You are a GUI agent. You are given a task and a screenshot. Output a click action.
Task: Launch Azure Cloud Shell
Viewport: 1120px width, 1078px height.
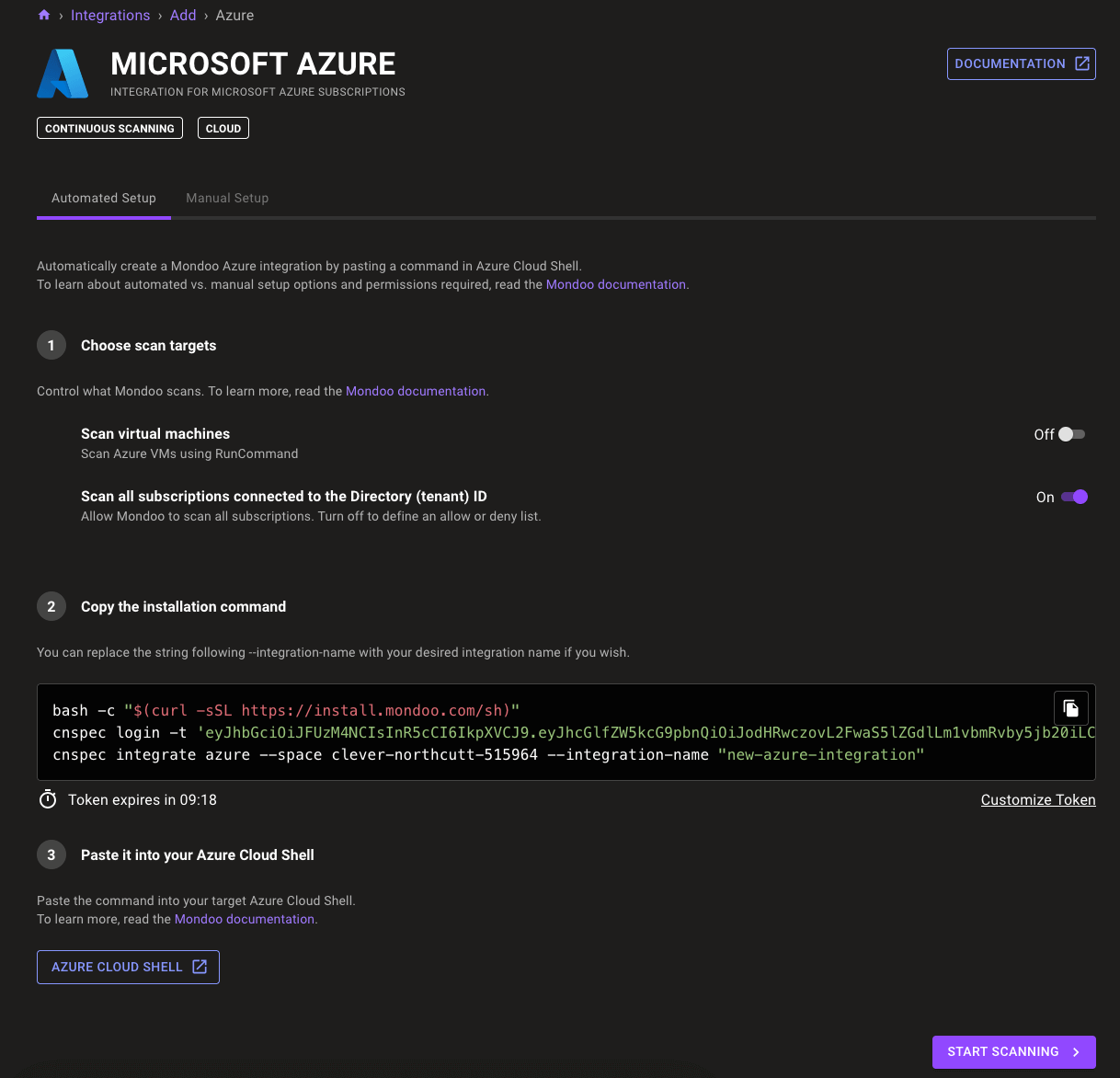128,967
